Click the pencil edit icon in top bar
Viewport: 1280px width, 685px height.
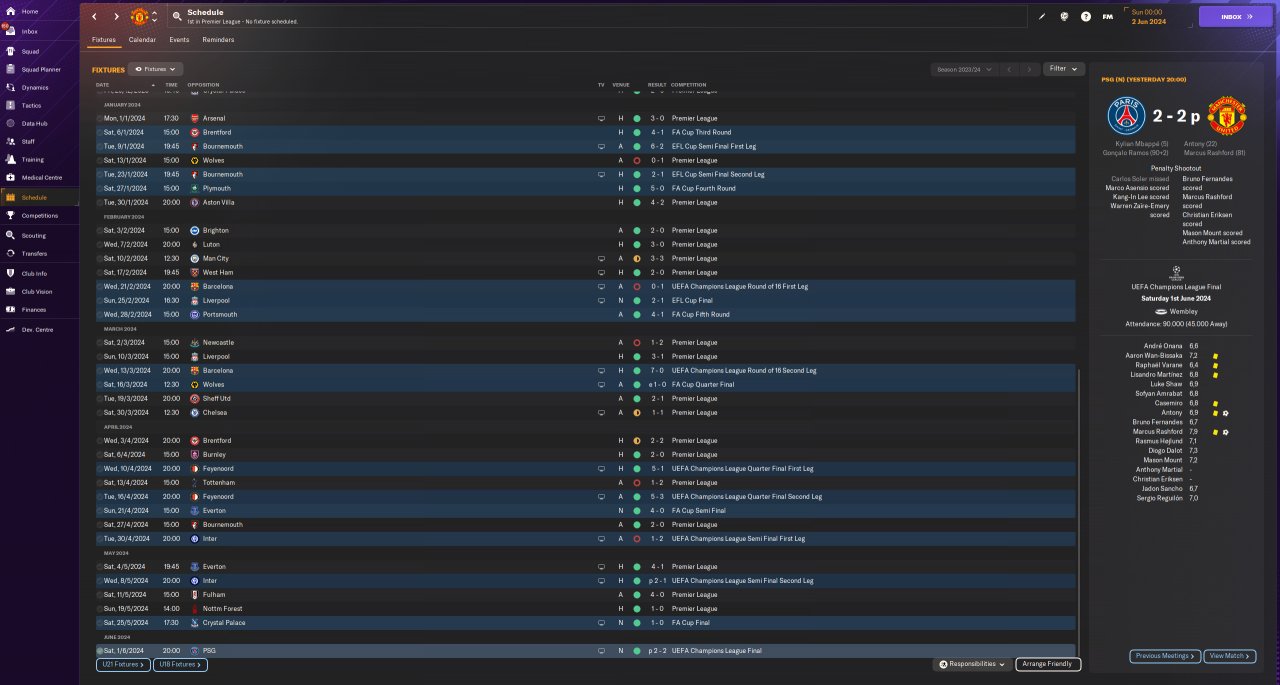tap(1042, 16)
